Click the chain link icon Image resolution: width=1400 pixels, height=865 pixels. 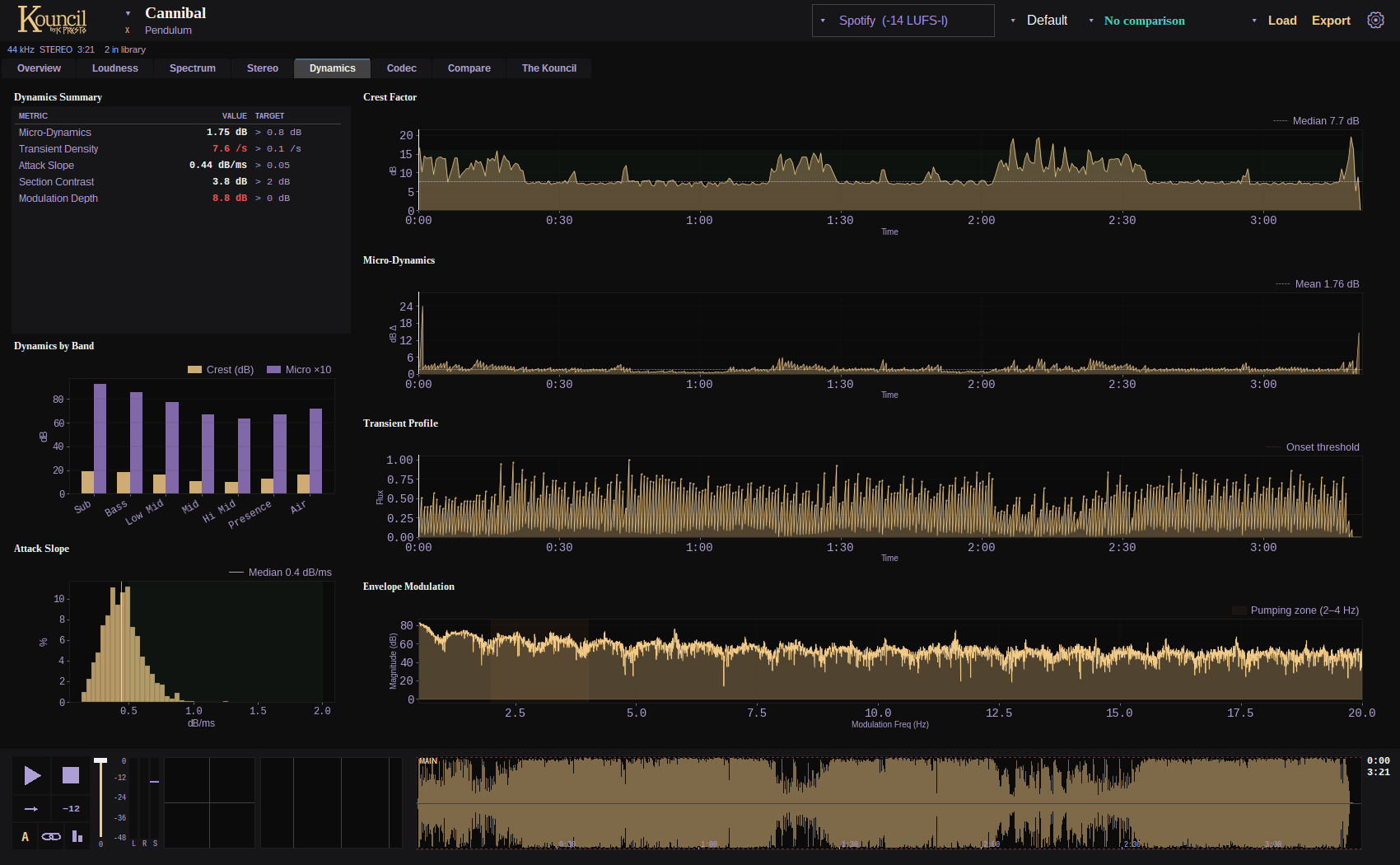(51, 837)
